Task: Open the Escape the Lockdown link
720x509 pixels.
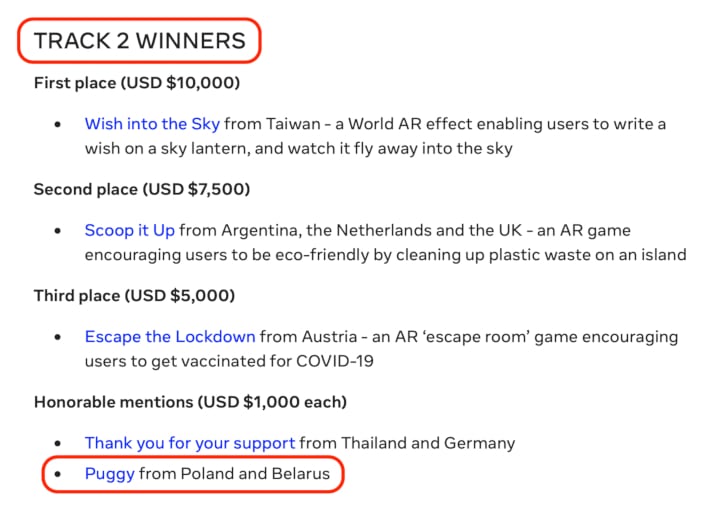Action: coord(169,336)
